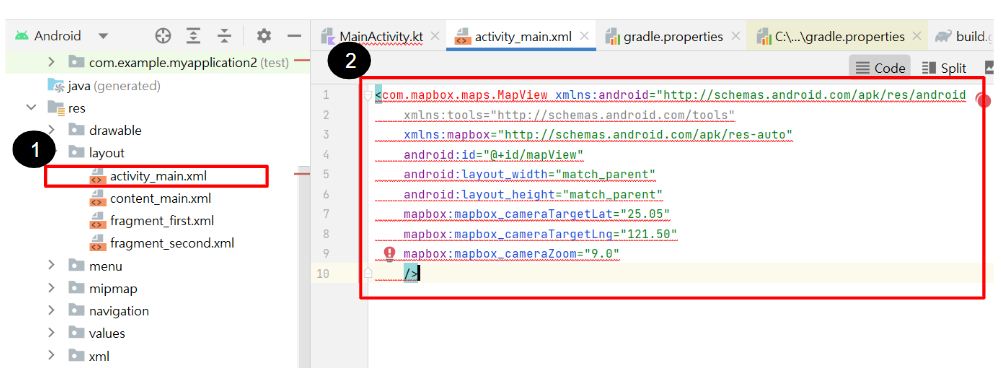Click the red error indicator in editor corner

(x=984, y=100)
